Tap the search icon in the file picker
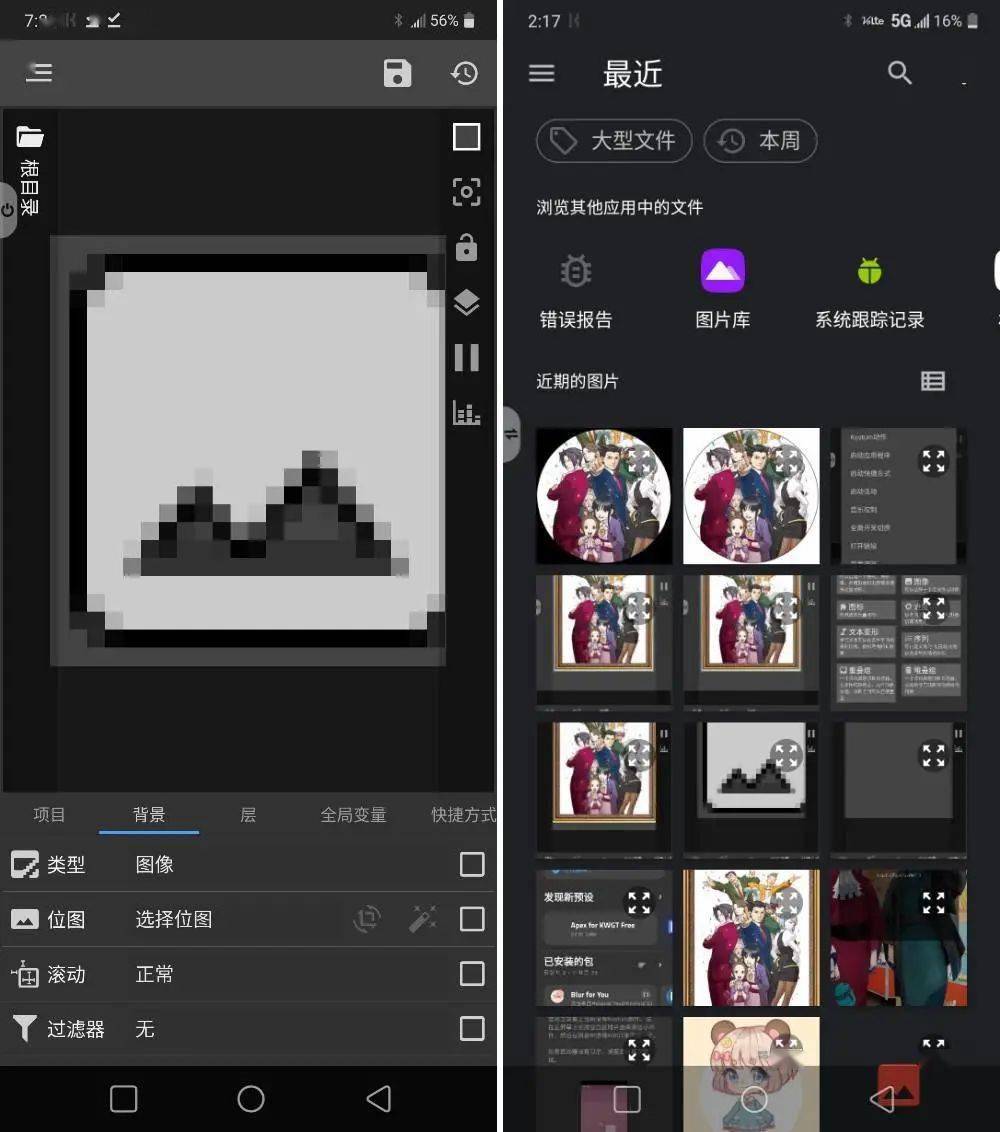Viewport: 1000px width, 1132px height. (899, 73)
